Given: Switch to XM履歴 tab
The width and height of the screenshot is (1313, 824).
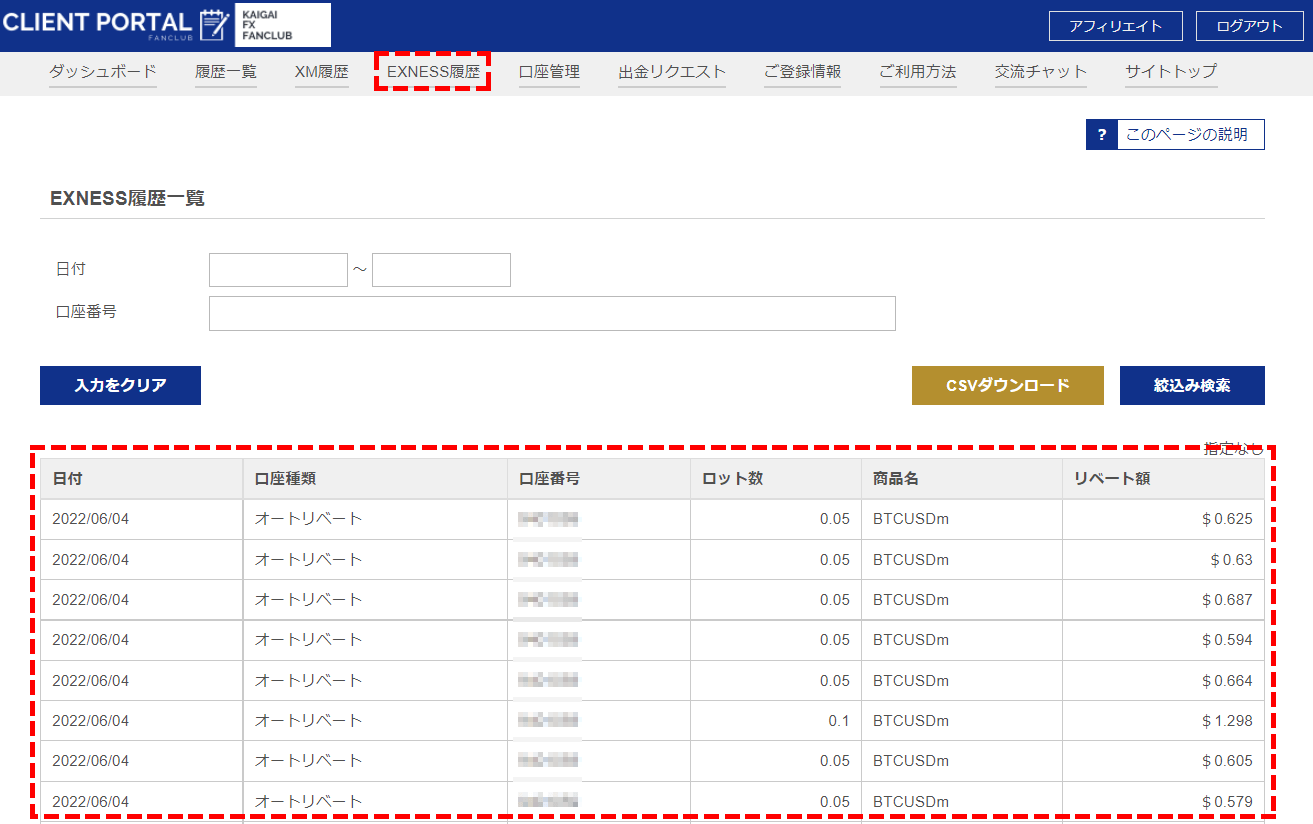Looking at the screenshot, I should coord(322,72).
